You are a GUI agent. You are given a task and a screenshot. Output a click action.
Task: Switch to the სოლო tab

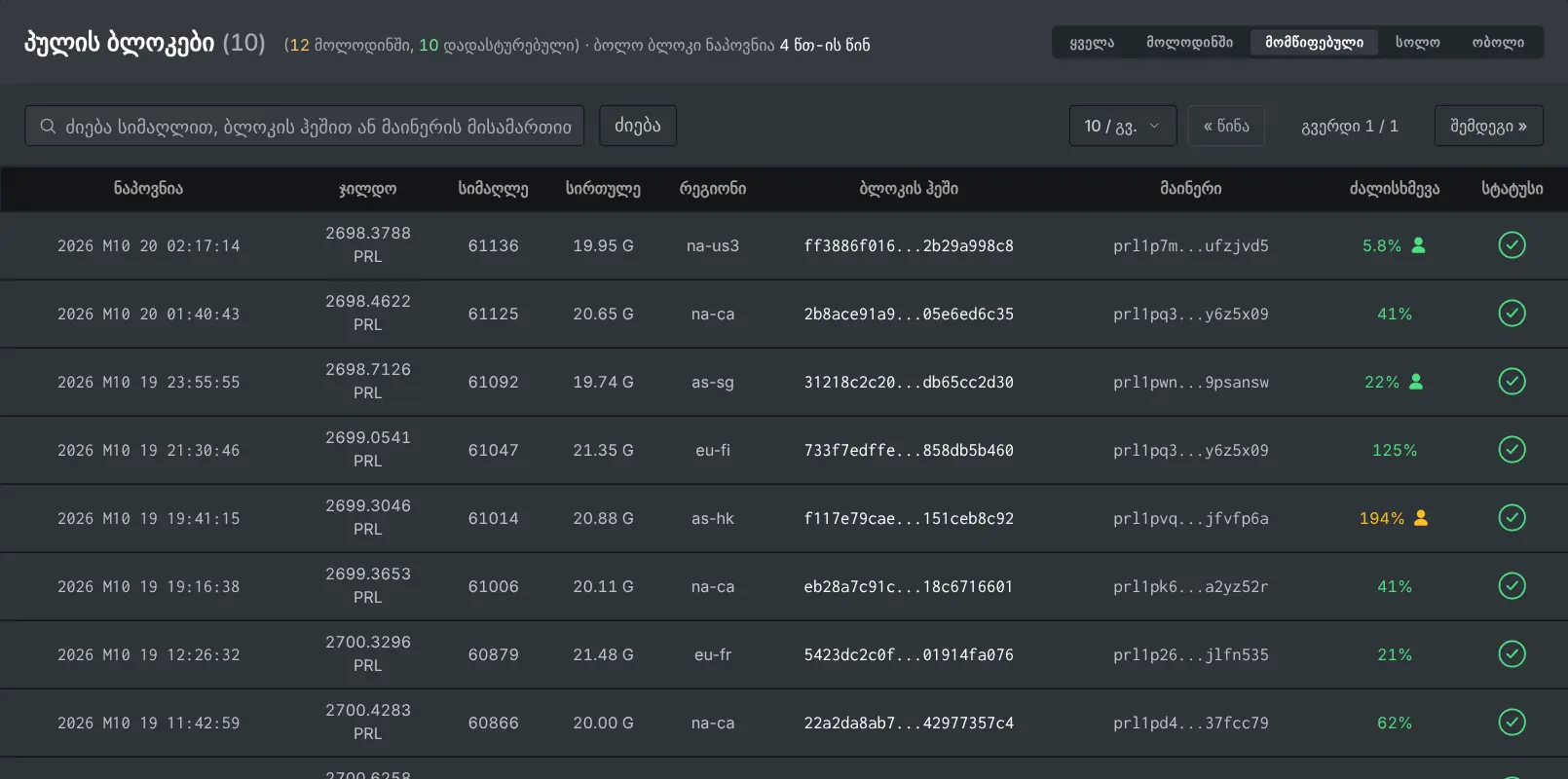(1417, 43)
